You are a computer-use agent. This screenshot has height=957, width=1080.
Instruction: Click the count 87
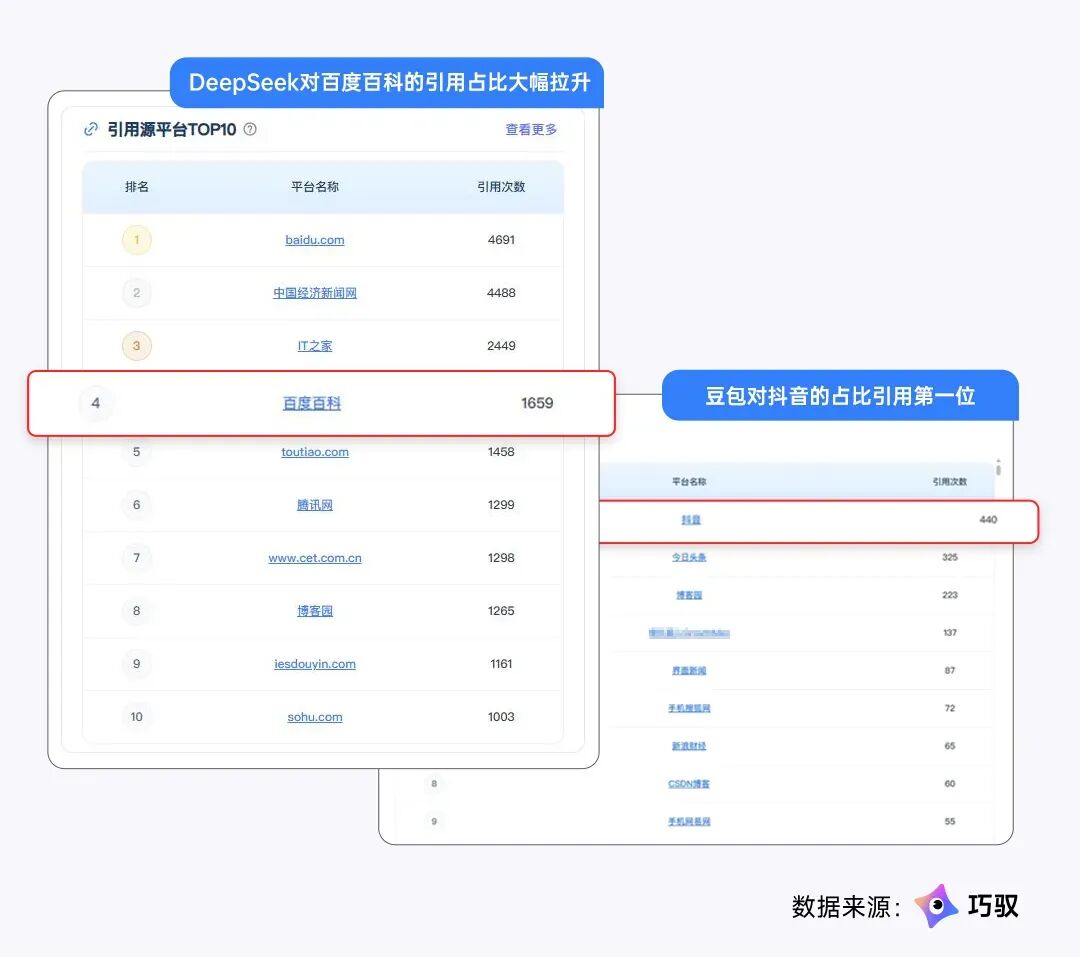click(x=950, y=670)
